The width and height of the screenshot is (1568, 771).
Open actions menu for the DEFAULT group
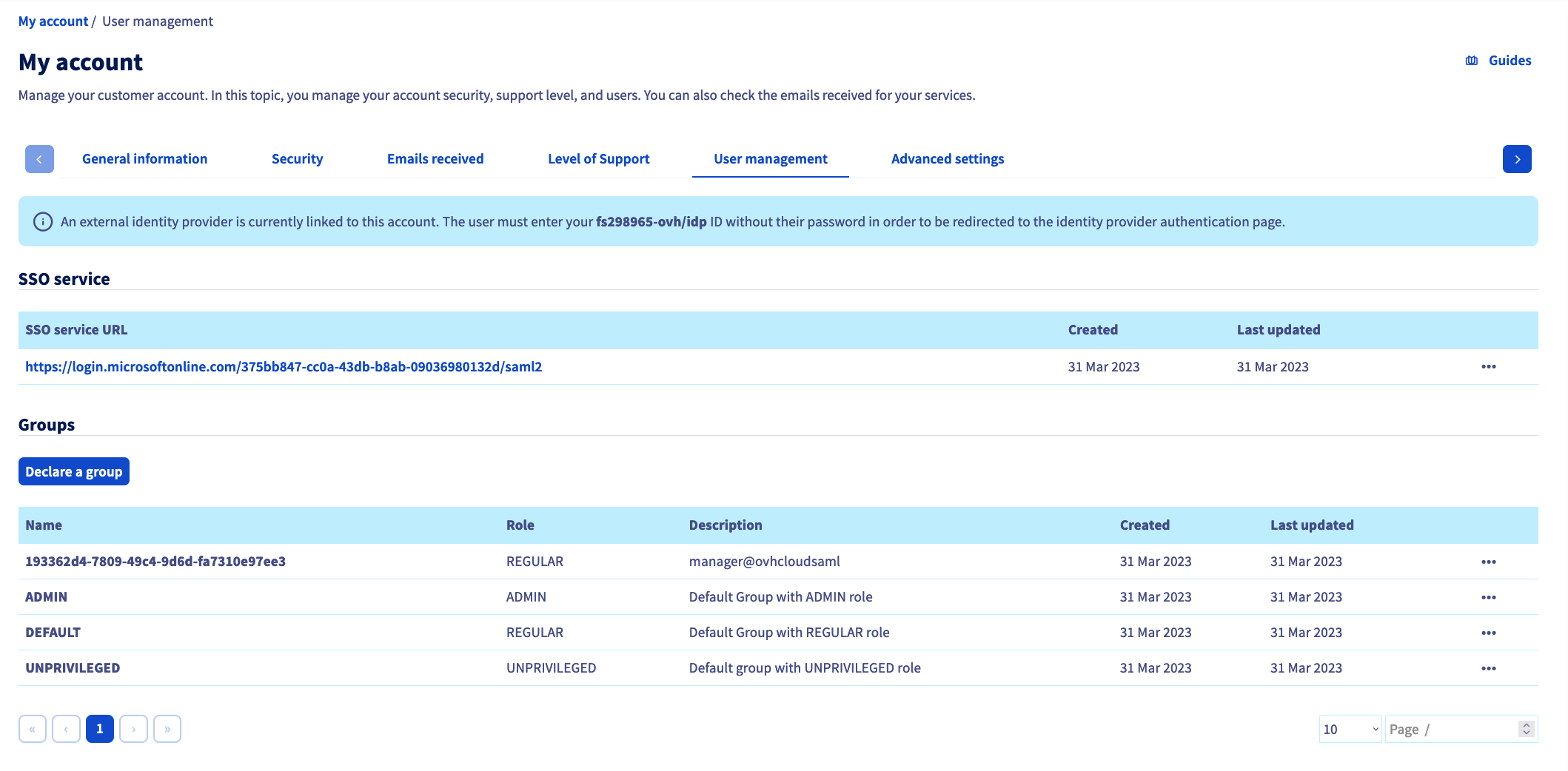pos(1489,633)
